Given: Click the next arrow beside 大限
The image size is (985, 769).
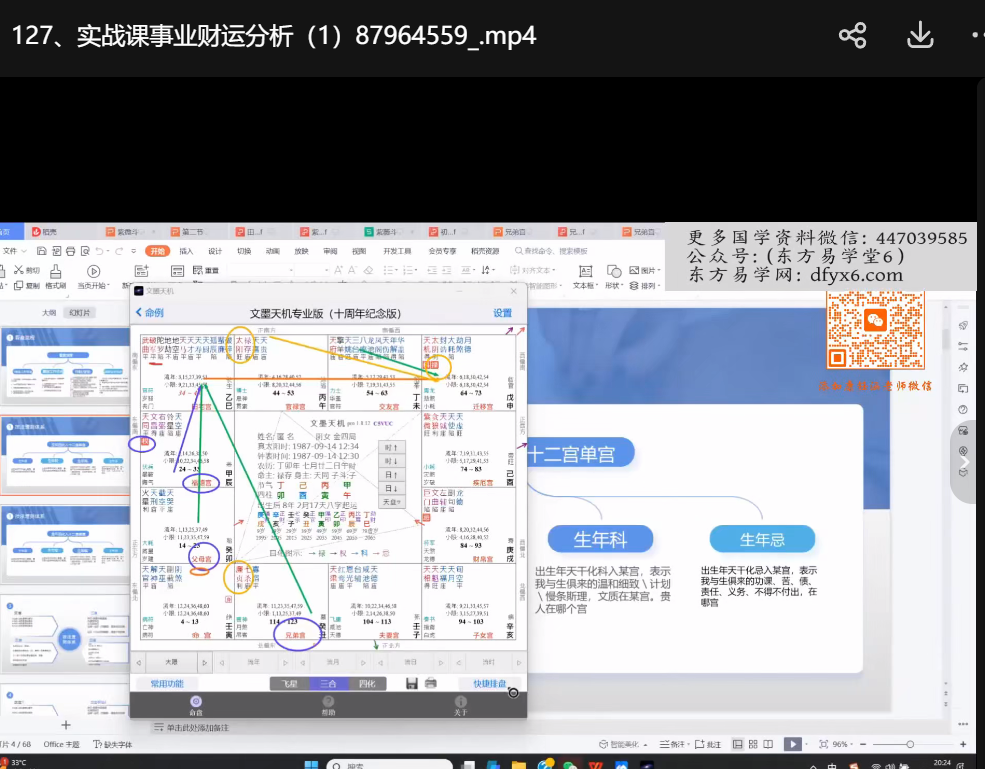Looking at the screenshot, I should 205,662.
